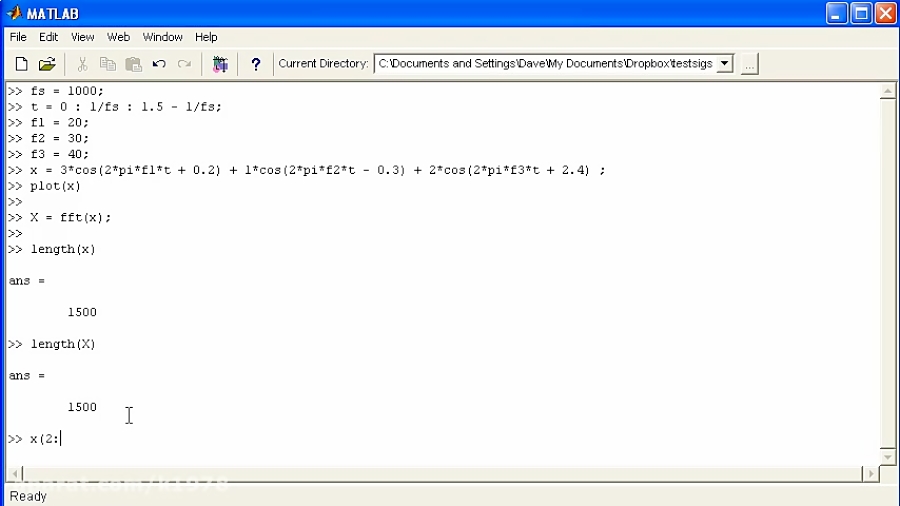Launch Simulink from the toolbar icon
Screen dimensions: 900x506
(220, 64)
